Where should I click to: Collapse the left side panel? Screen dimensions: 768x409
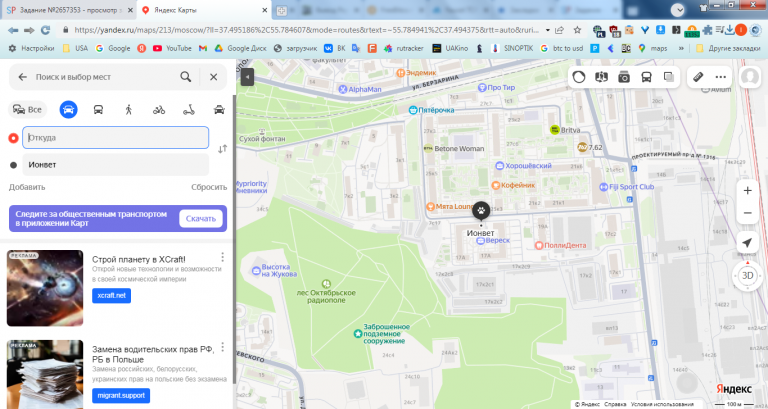point(247,77)
